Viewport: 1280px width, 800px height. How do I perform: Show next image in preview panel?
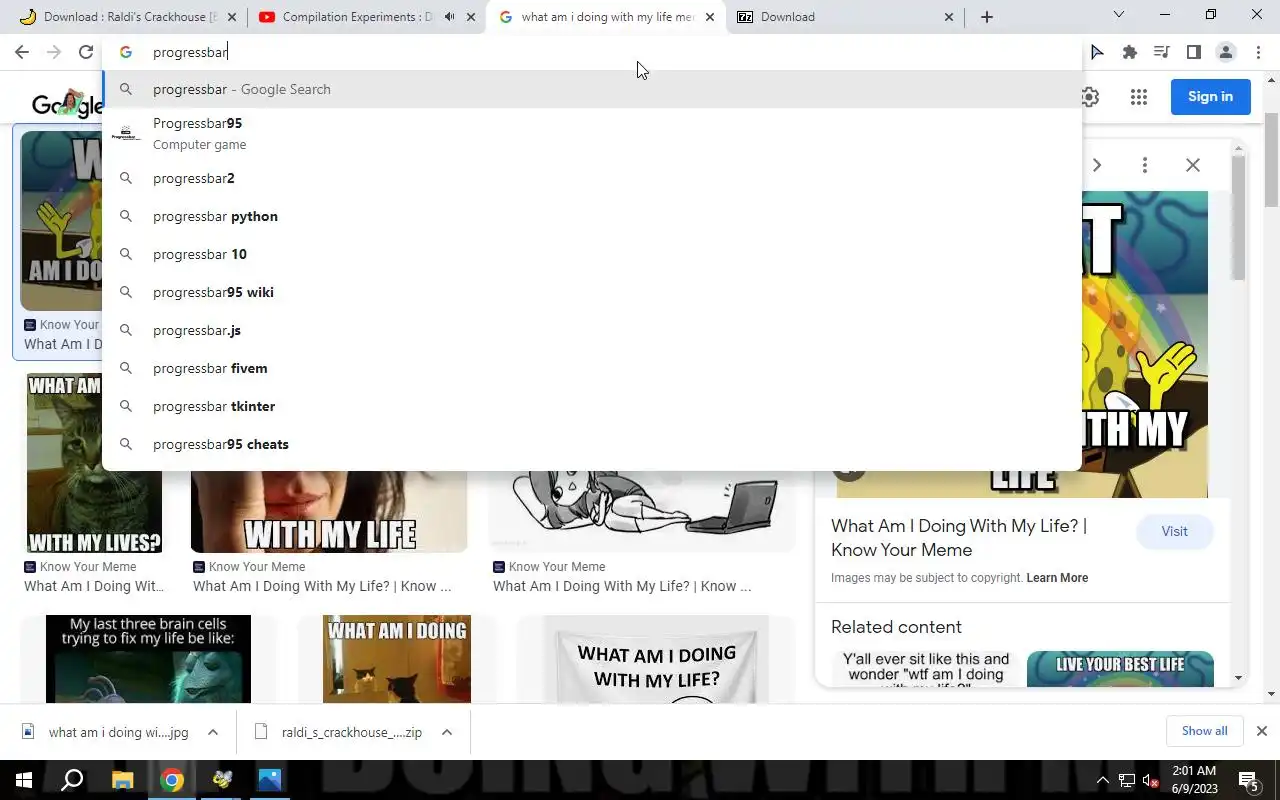pos(1097,165)
